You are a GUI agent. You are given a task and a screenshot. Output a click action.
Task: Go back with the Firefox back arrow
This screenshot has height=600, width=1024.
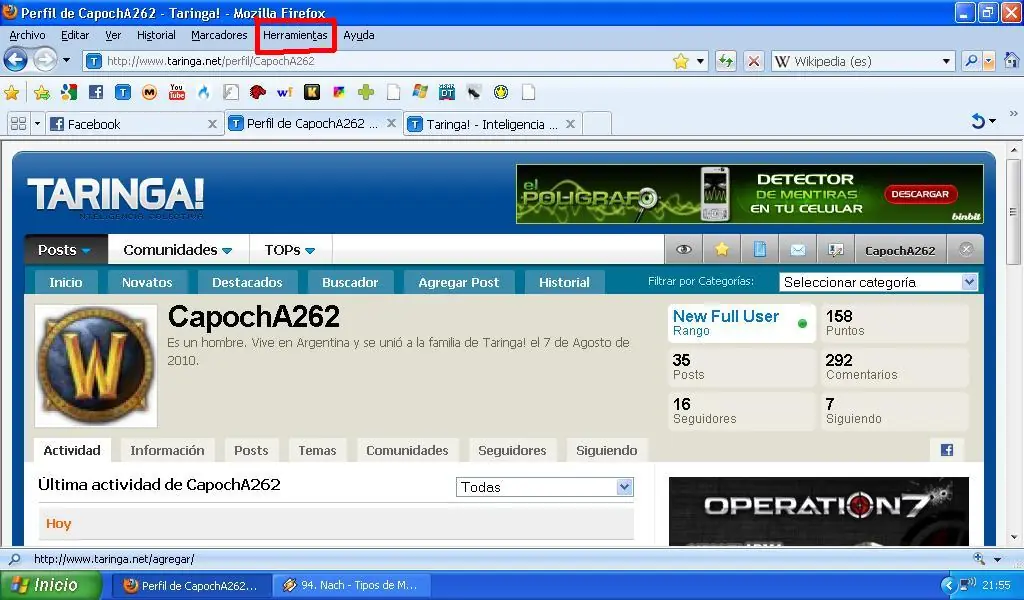(15, 61)
